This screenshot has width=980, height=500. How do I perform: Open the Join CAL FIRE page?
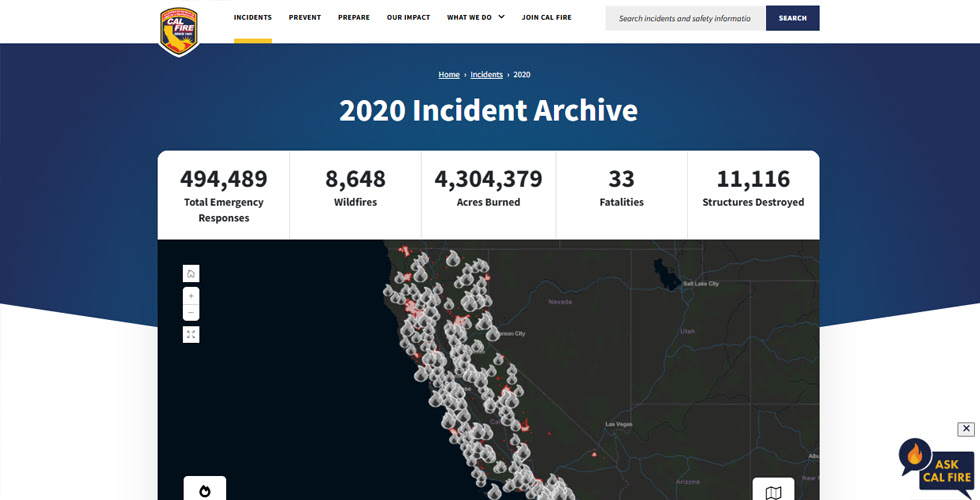click(x=546, y=18)
